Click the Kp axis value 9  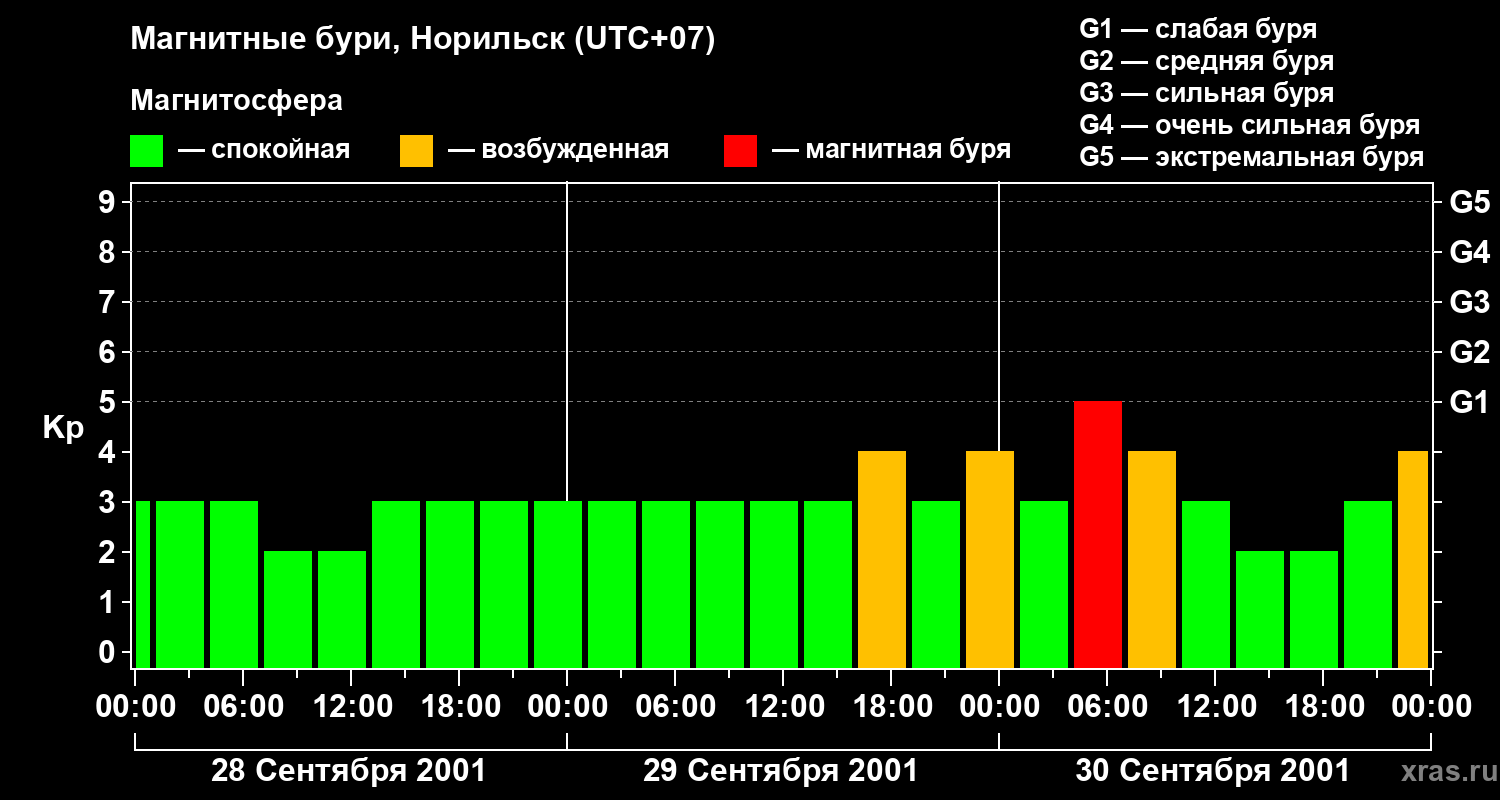108,202
